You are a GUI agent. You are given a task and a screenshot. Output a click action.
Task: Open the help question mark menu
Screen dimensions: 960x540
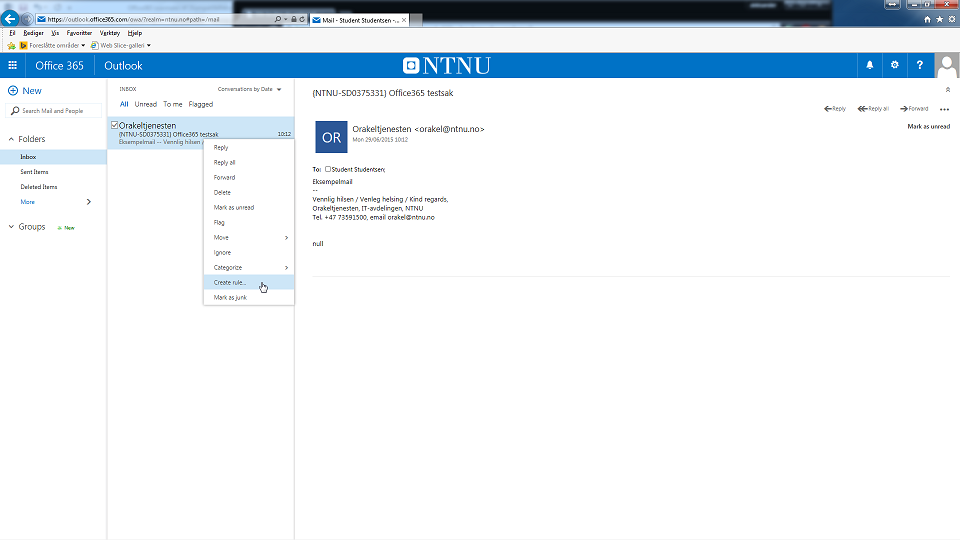[x=920, y=65]
